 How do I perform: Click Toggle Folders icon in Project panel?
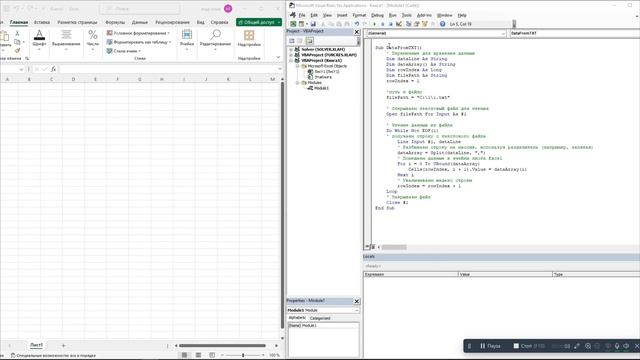[x=310, y=41]
